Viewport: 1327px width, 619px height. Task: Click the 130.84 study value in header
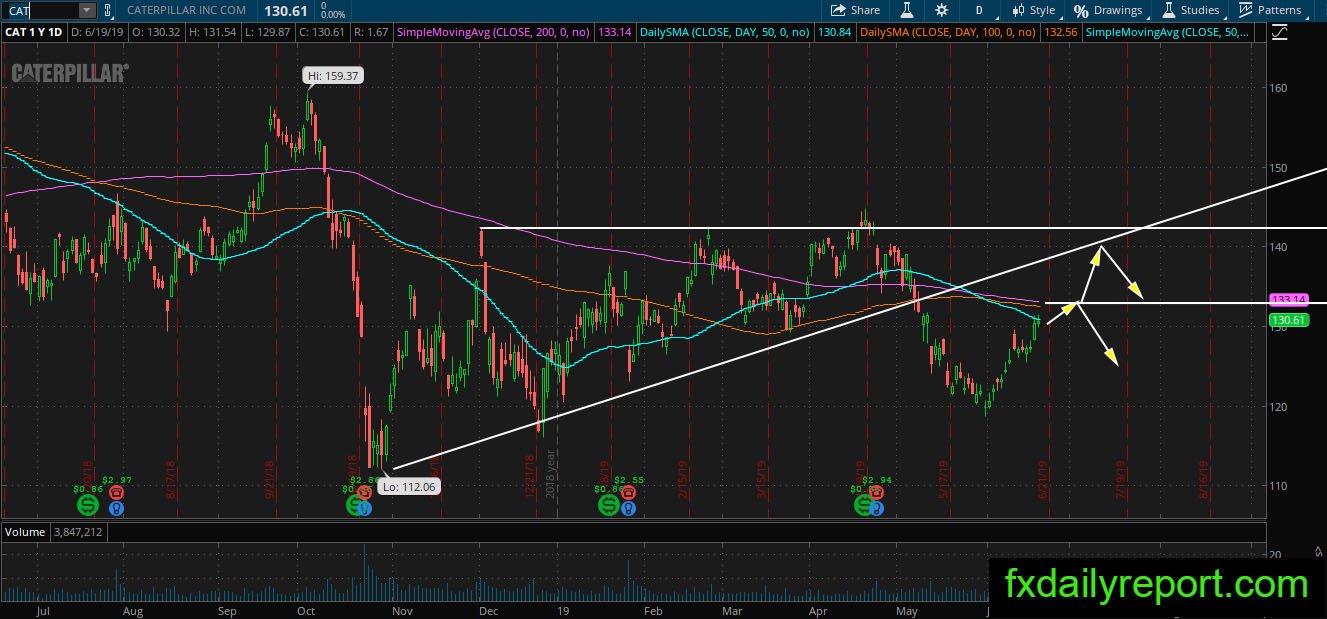[x=833, y=32]
